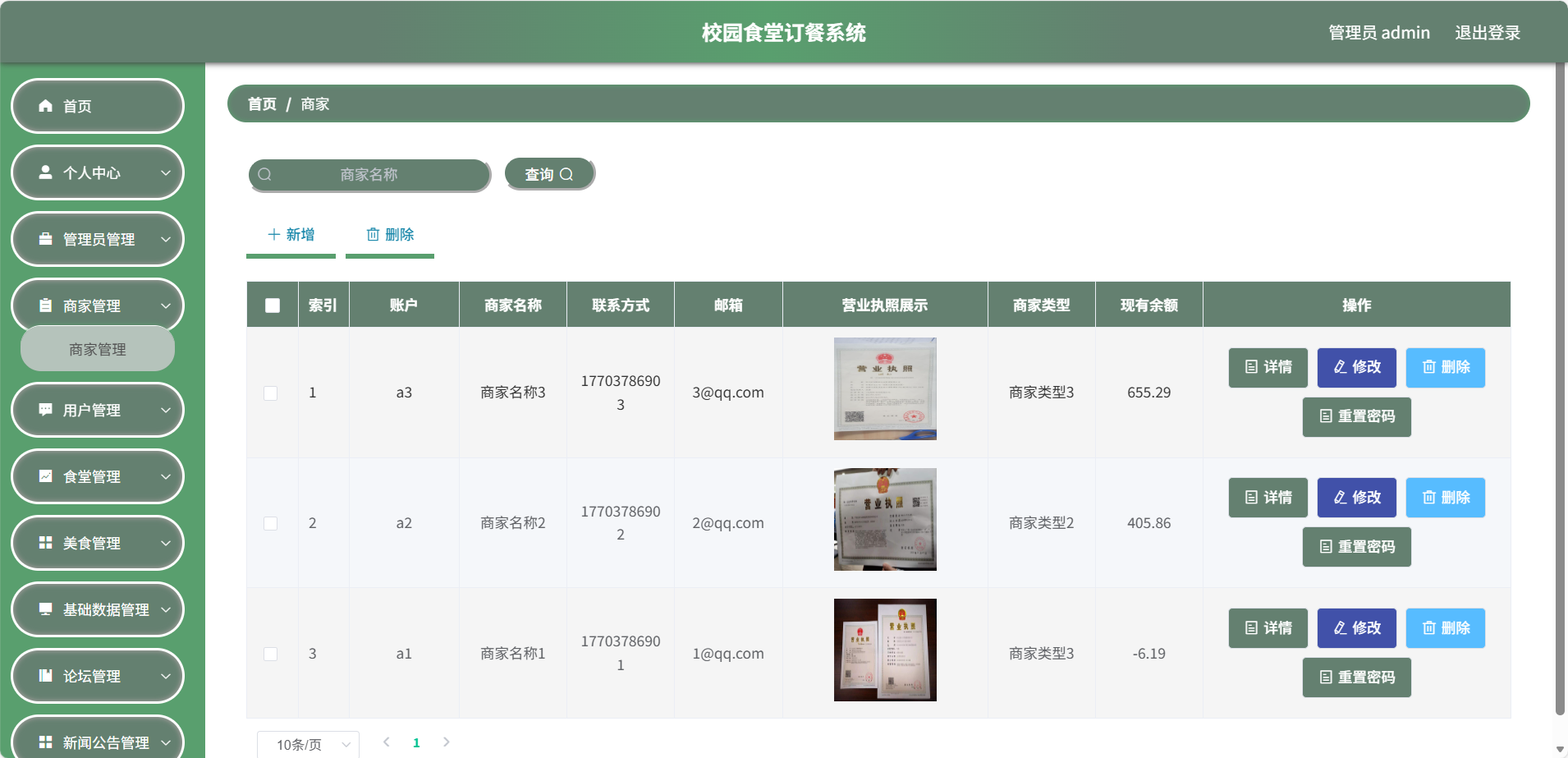
Task: Click the page vertical scrollbar
Action: 1561,388
